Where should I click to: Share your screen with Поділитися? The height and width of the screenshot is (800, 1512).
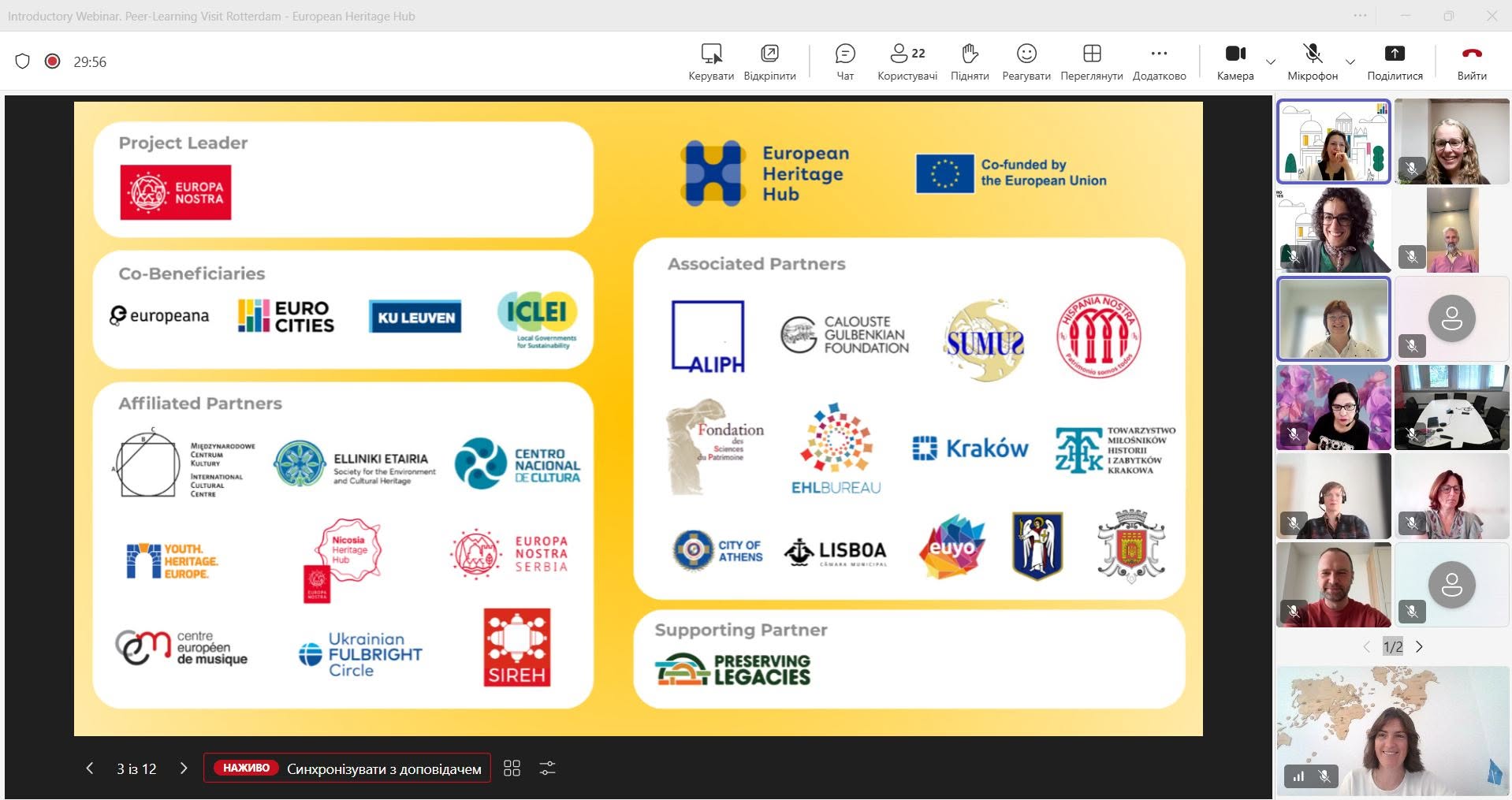click(x=1395, y=62)
